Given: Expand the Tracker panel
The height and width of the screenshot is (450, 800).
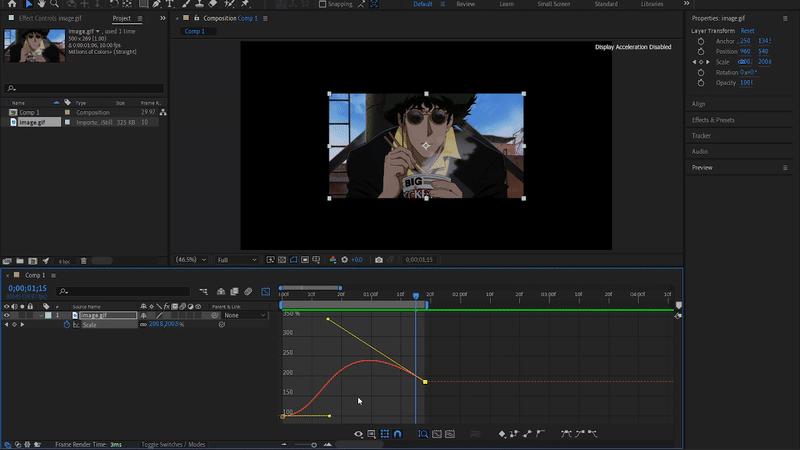Looking at the screenshot, I should (702, 136).
